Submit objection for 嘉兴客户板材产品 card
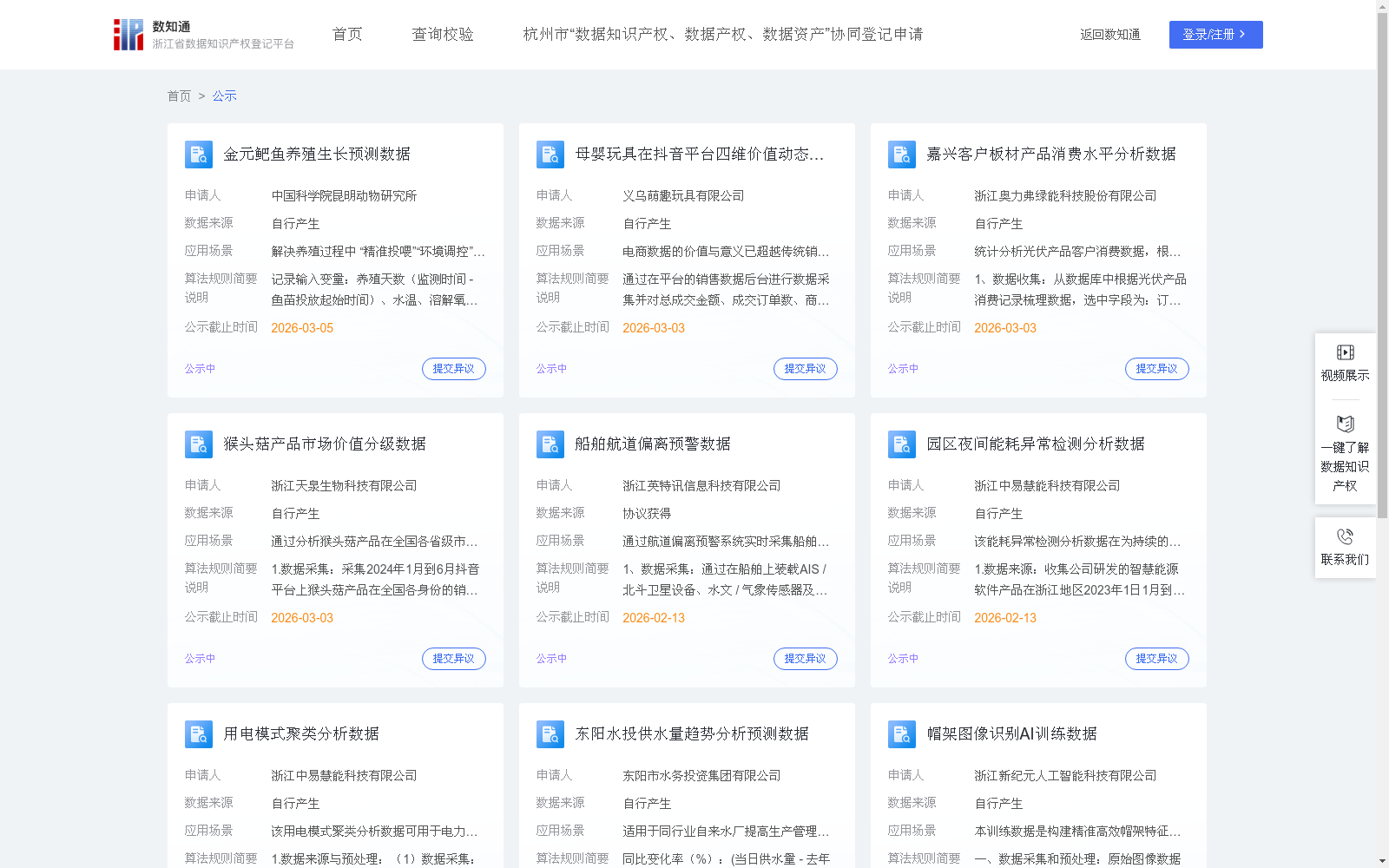The width and height of the screenshot is (1389, 868). coord(1157,369)
